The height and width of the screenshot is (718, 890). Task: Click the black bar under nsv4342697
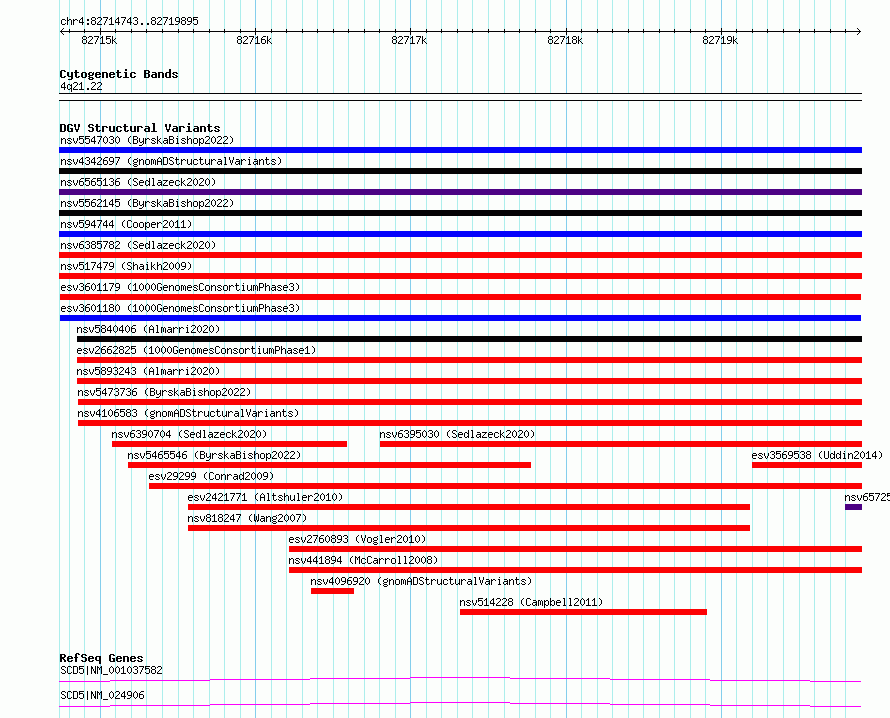[460, 171]
